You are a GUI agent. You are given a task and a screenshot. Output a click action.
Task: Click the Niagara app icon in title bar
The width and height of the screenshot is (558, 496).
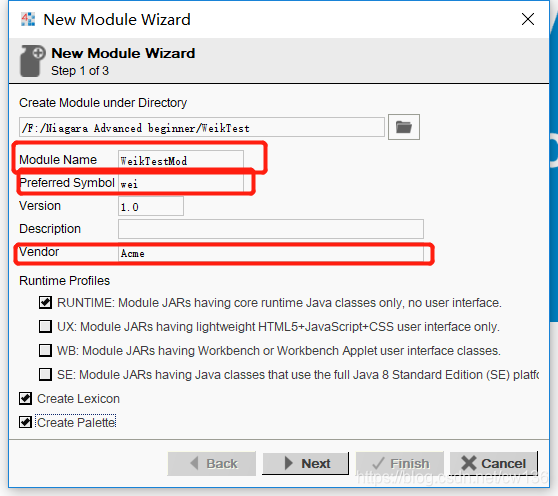(x=28, y=19)
